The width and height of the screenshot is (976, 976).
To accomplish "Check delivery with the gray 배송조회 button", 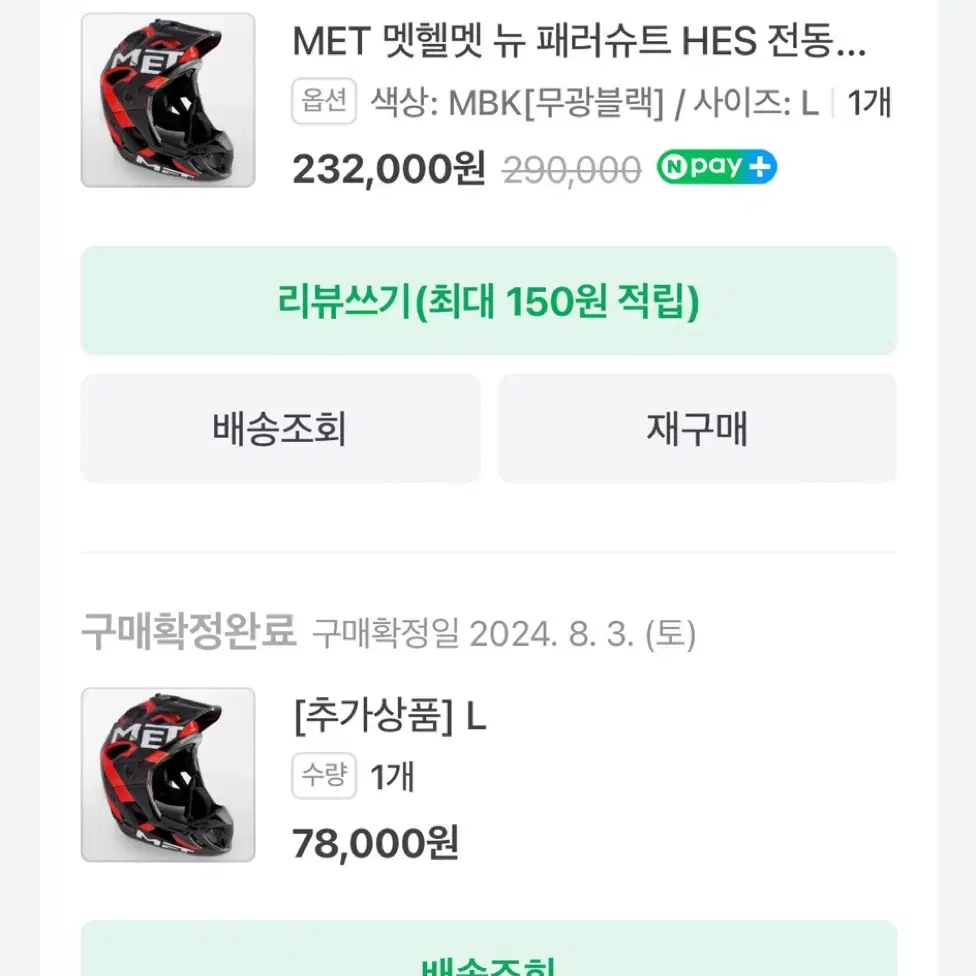I will (280, 428).
